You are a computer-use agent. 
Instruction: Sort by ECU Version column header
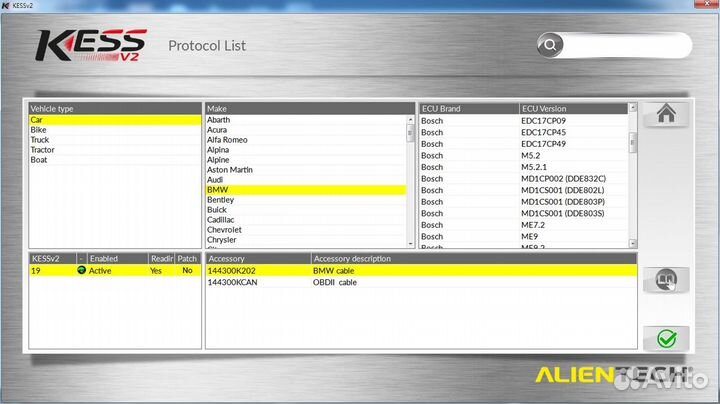point(574,109)
